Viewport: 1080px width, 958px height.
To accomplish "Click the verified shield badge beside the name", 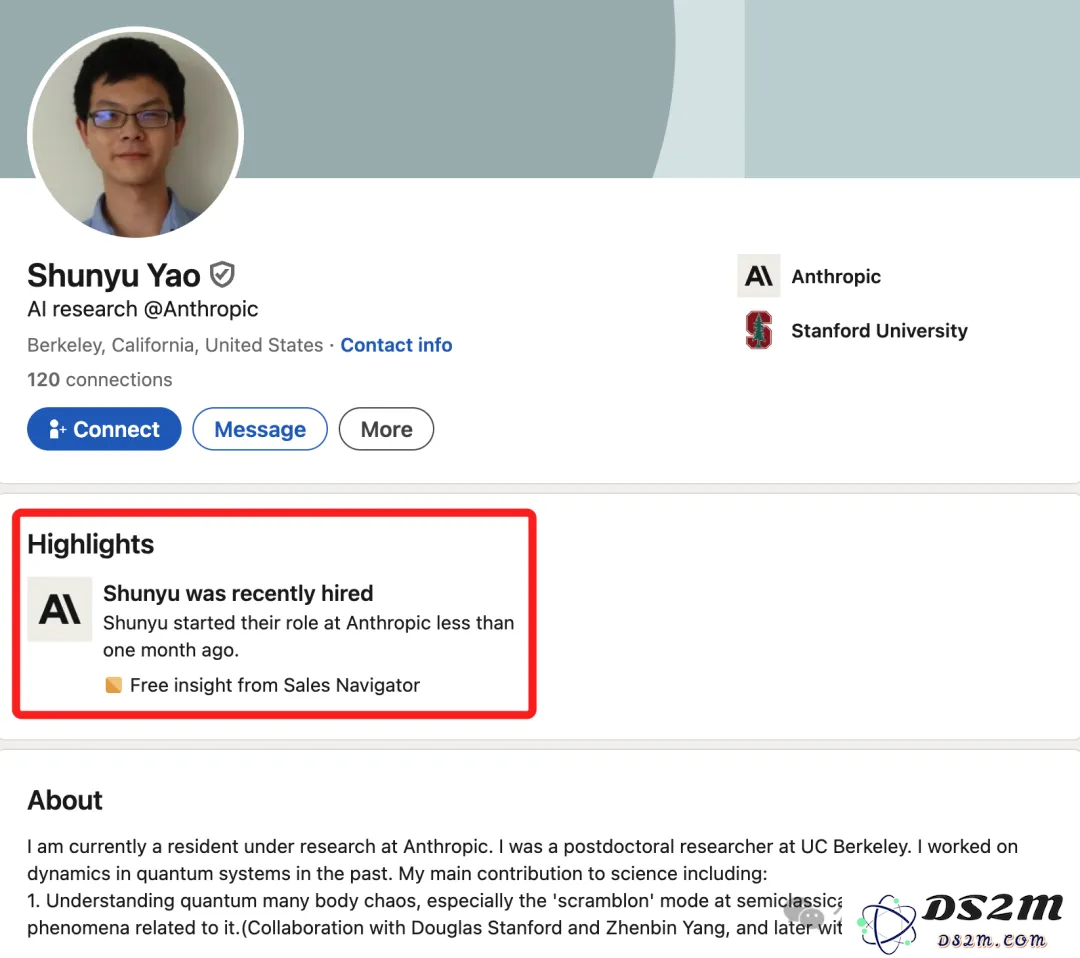I will click(x=222, y=274).
